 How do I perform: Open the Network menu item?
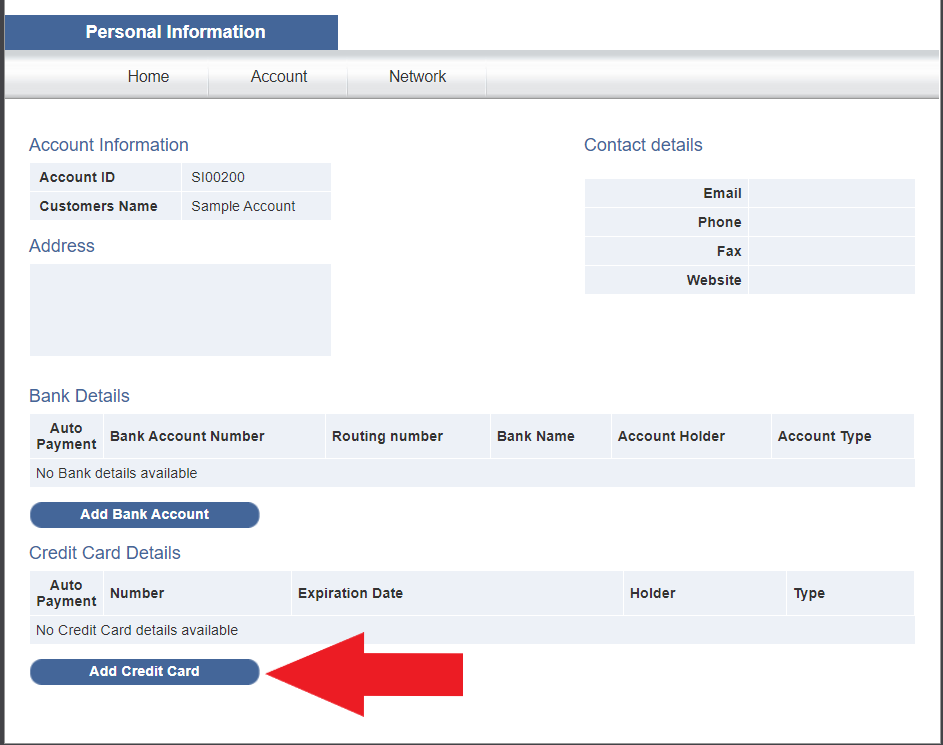(x=417, y=76)
